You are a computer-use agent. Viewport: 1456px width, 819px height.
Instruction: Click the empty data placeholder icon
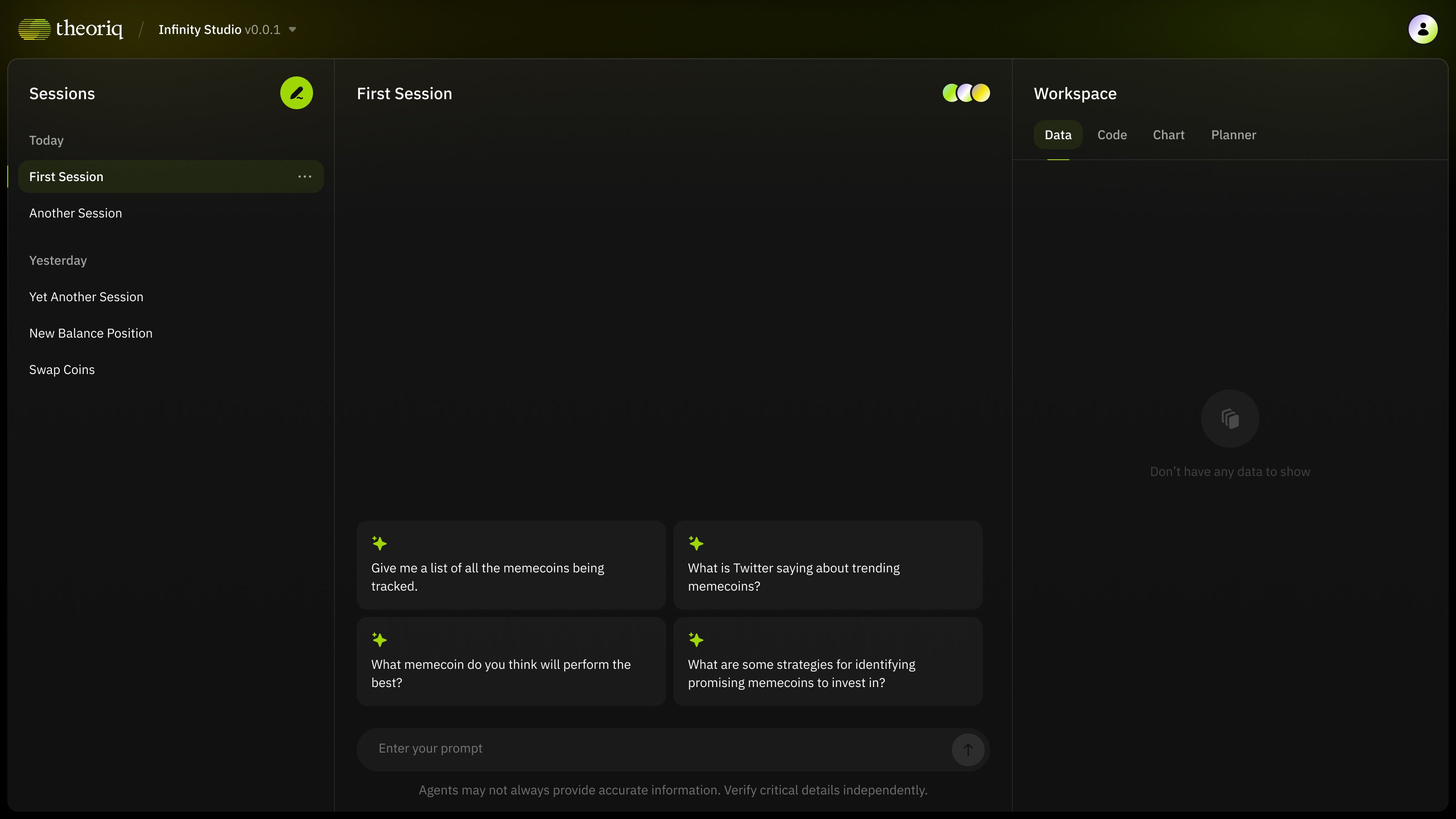[1230, 419]
